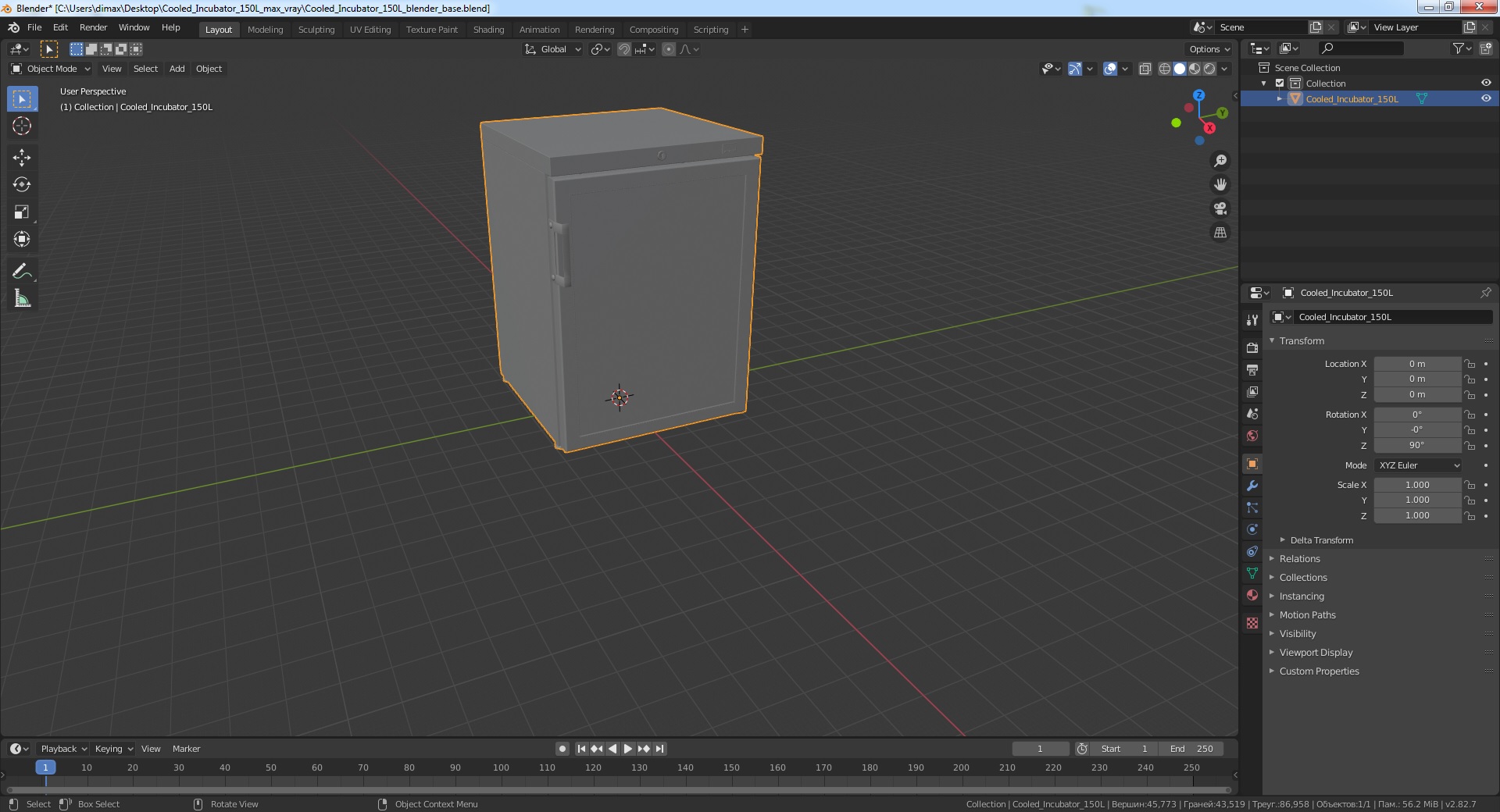Activate the Move tool
Screen dimensions: 1500x812
point(22,158)
